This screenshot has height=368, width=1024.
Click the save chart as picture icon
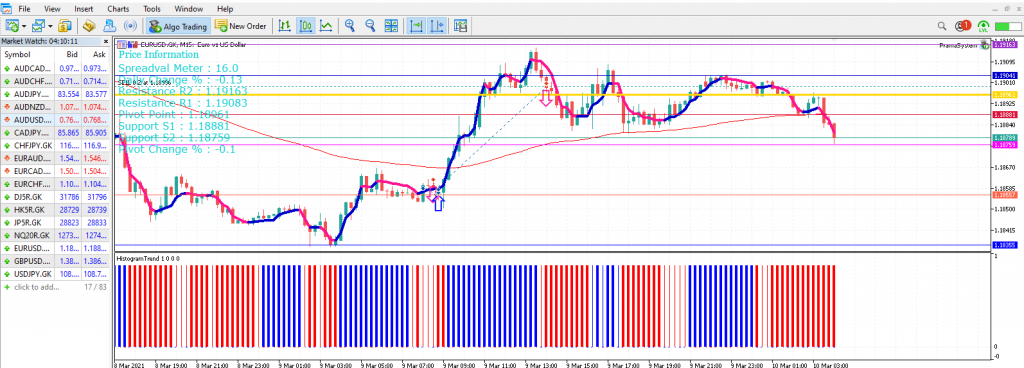coord(461,26)
